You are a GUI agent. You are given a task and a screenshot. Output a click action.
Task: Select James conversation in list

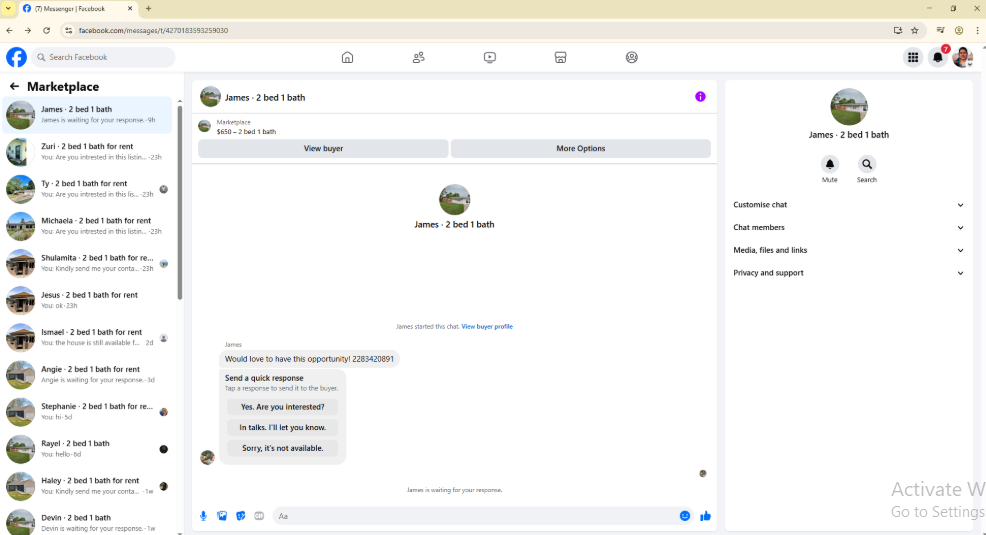(87, 114)
